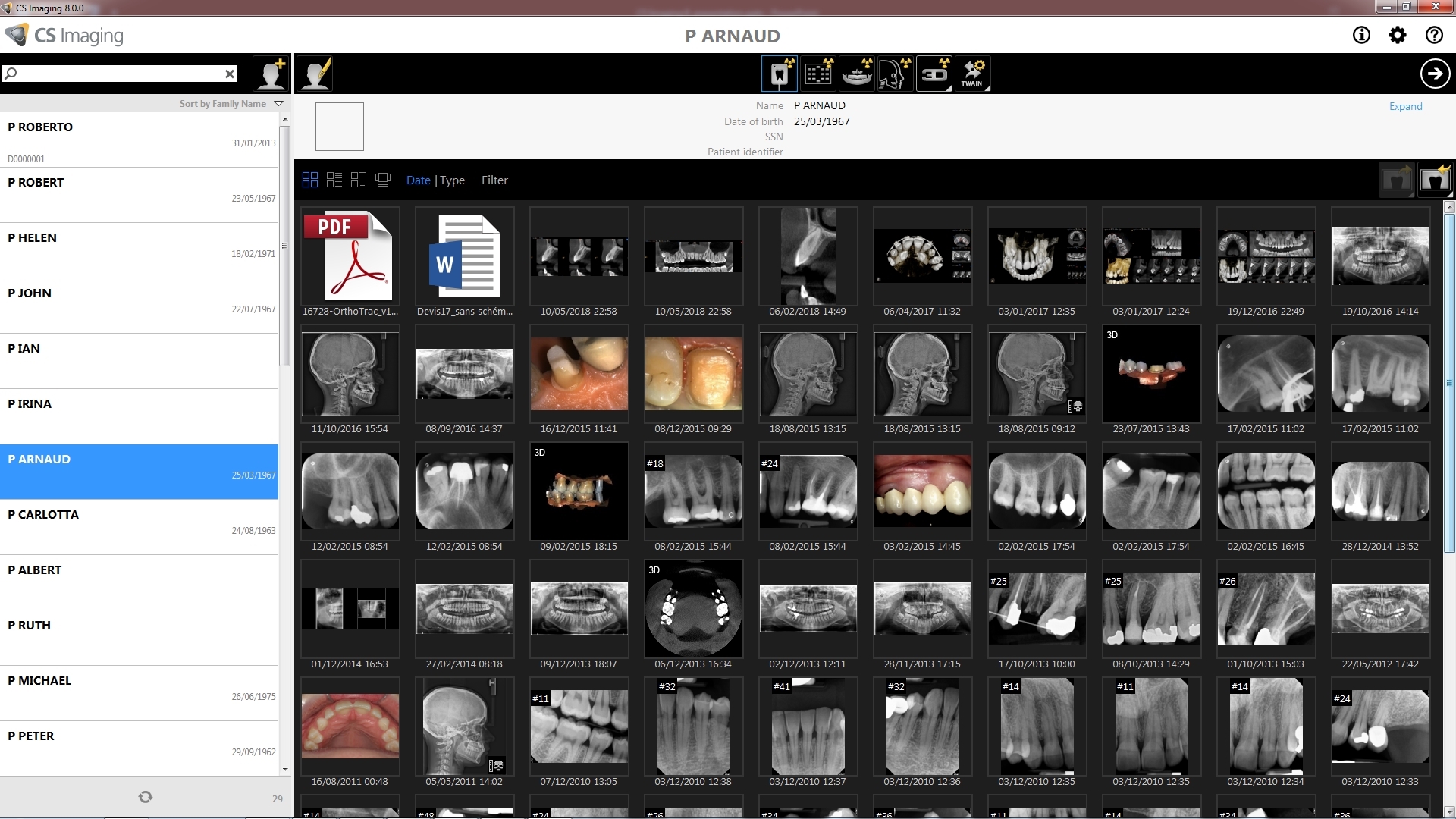Switch to thumbnail grid view
The height and width of the screenshot is (819, 1456).
pos(310,180)
